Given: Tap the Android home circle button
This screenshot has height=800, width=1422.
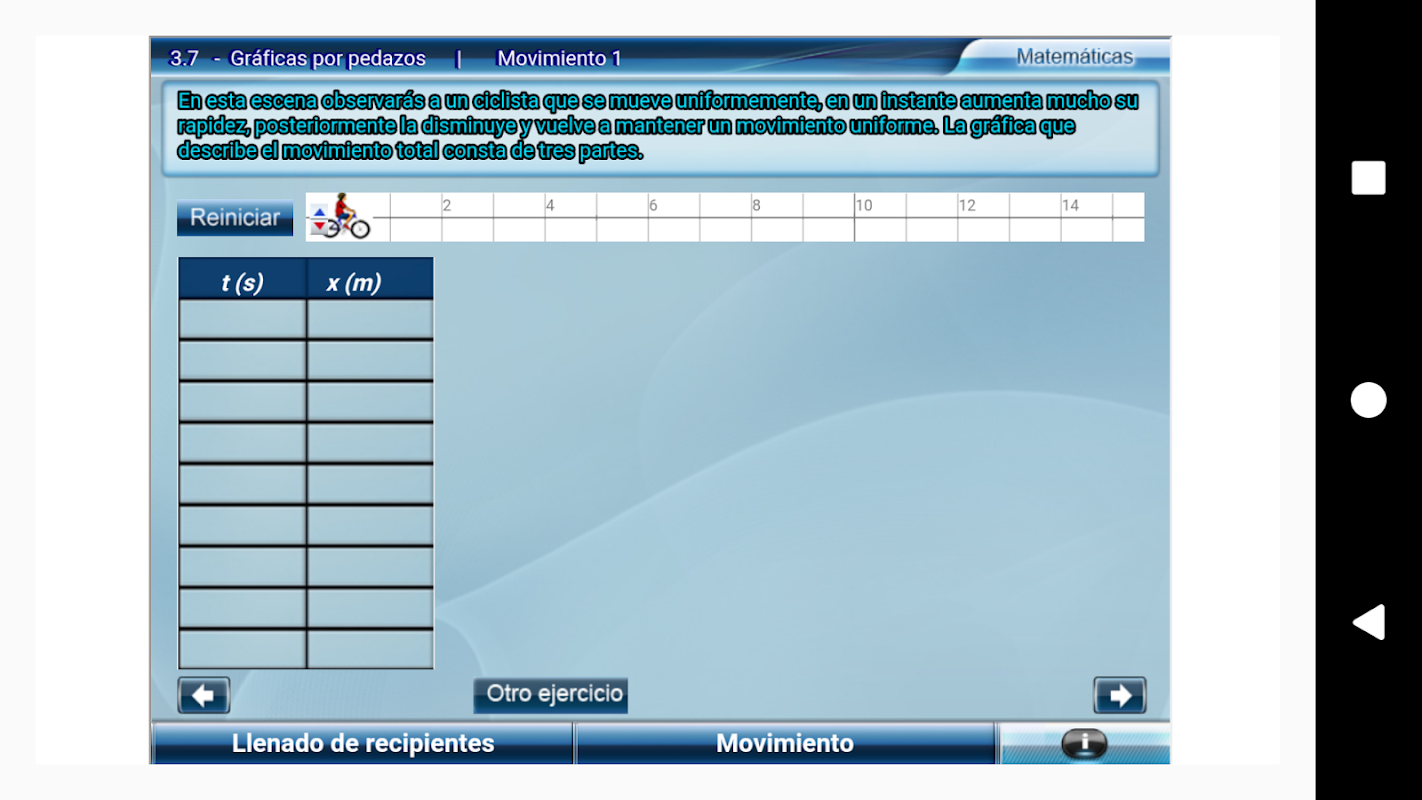Looking at the screenshot, I should [x=1368, y=400].
